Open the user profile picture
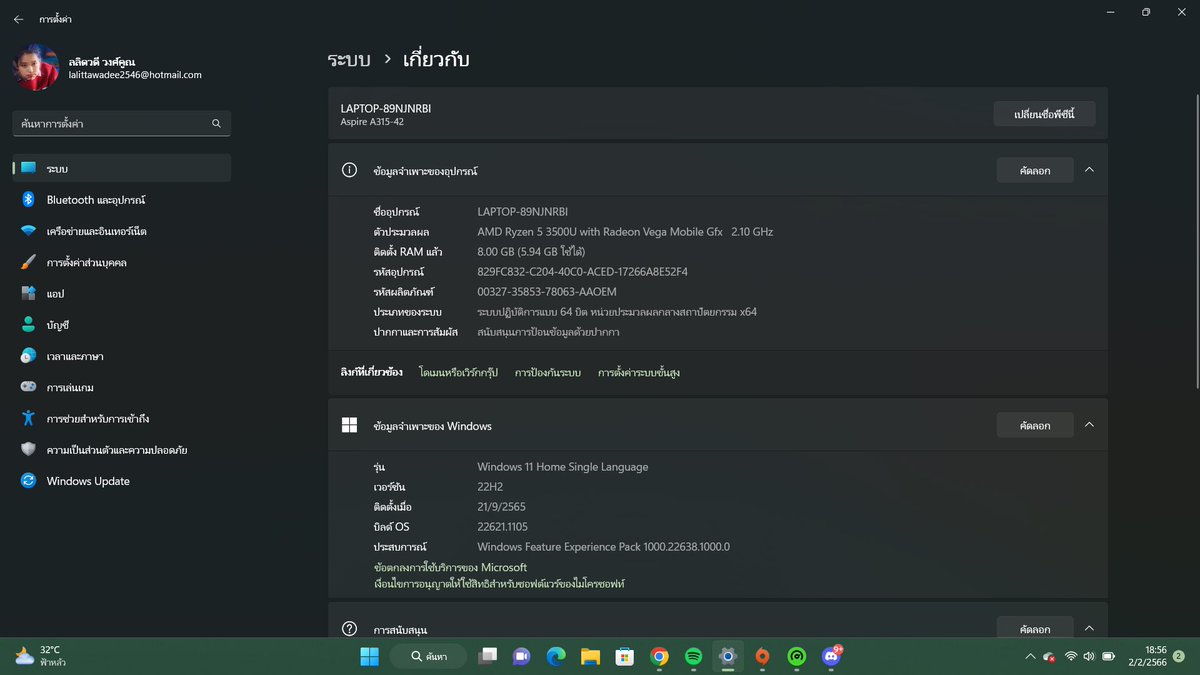The height and width of the screenshot is (675, 1200). coord(36,67)
